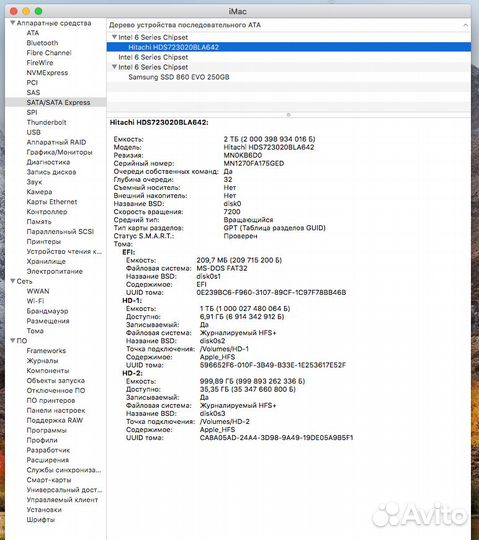Click the split-pane divider handle
This screenshot has width=479, height=540.
click(x=289, y=115)
